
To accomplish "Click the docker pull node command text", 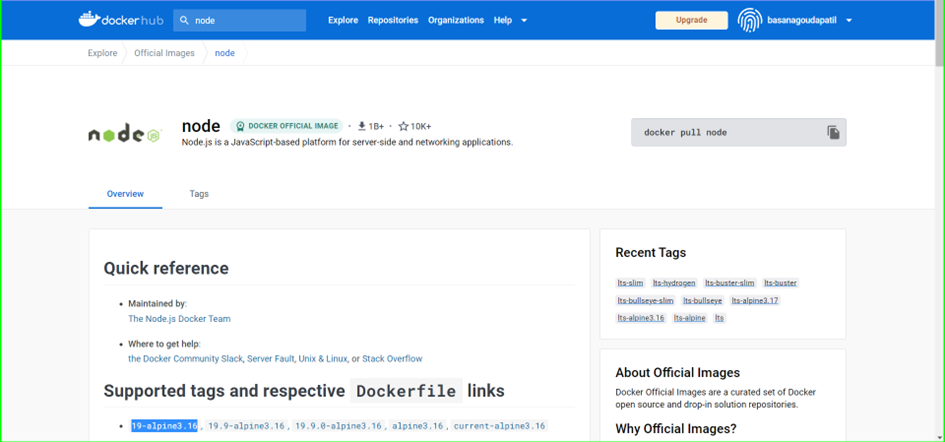I will pos(685,132).
